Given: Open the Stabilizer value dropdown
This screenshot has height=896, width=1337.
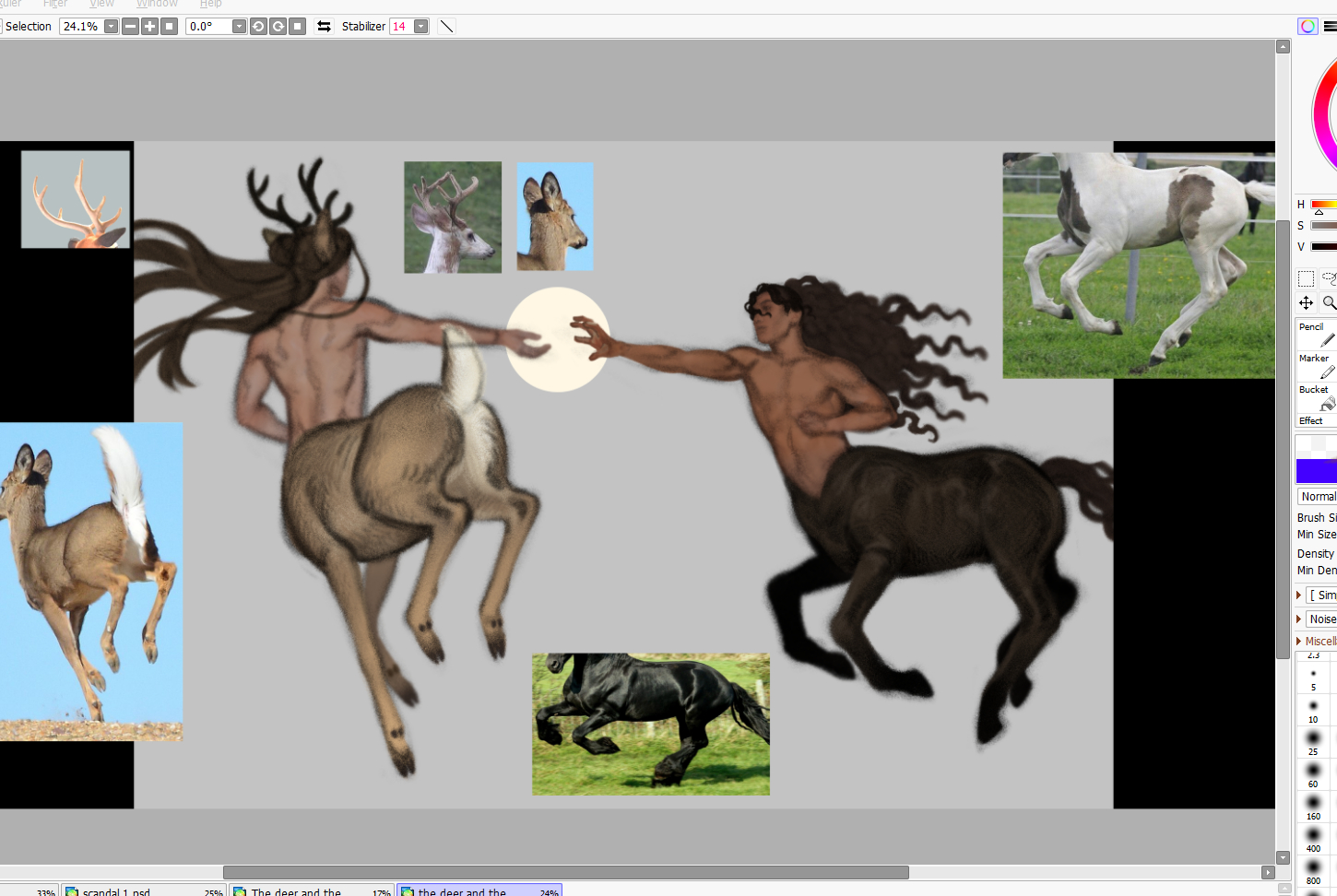Looking at the screenshot, I should [x=420, y=27].
